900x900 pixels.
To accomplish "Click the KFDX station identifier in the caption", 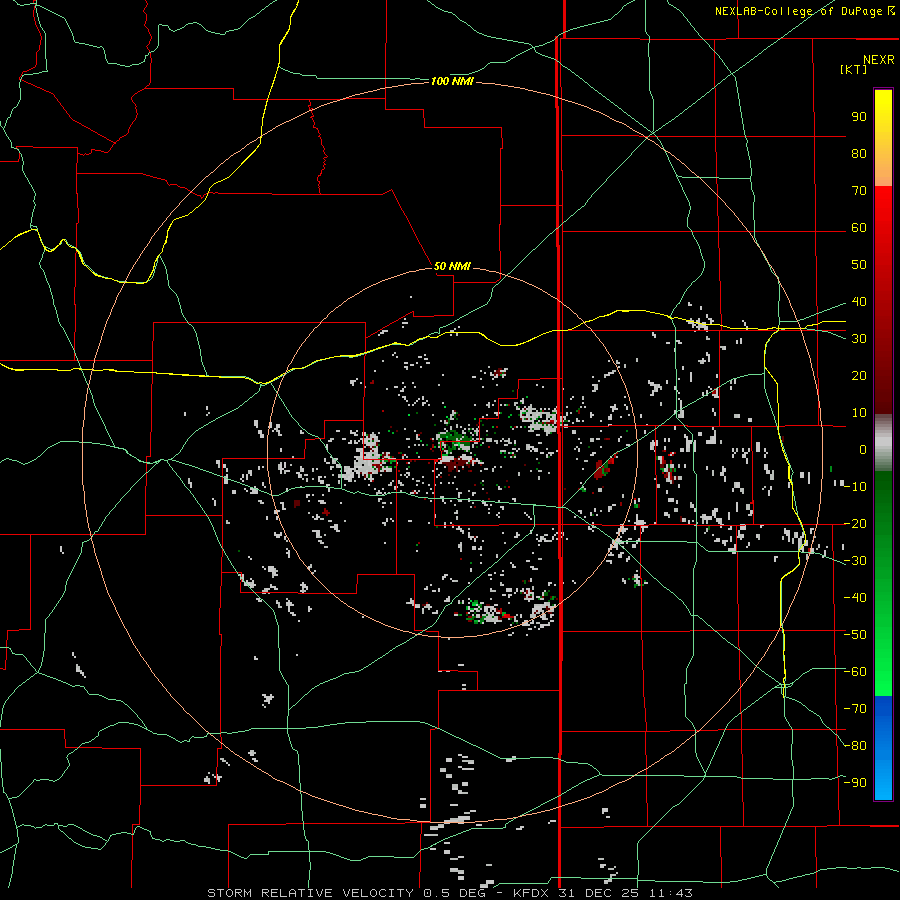I will click(531, 893).
